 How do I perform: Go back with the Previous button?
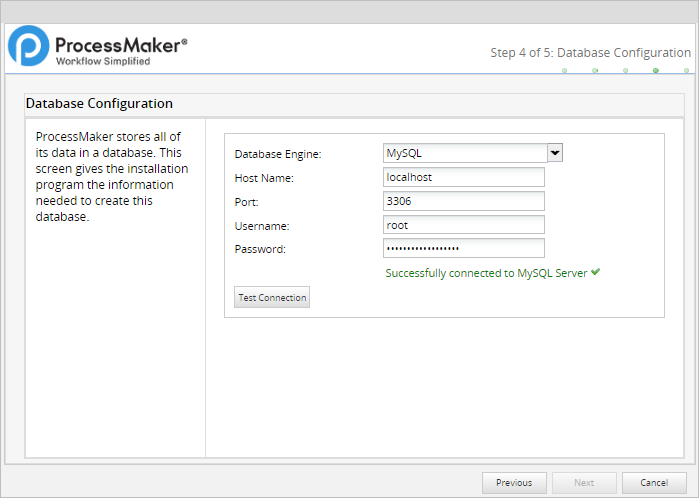pos(514,482)
